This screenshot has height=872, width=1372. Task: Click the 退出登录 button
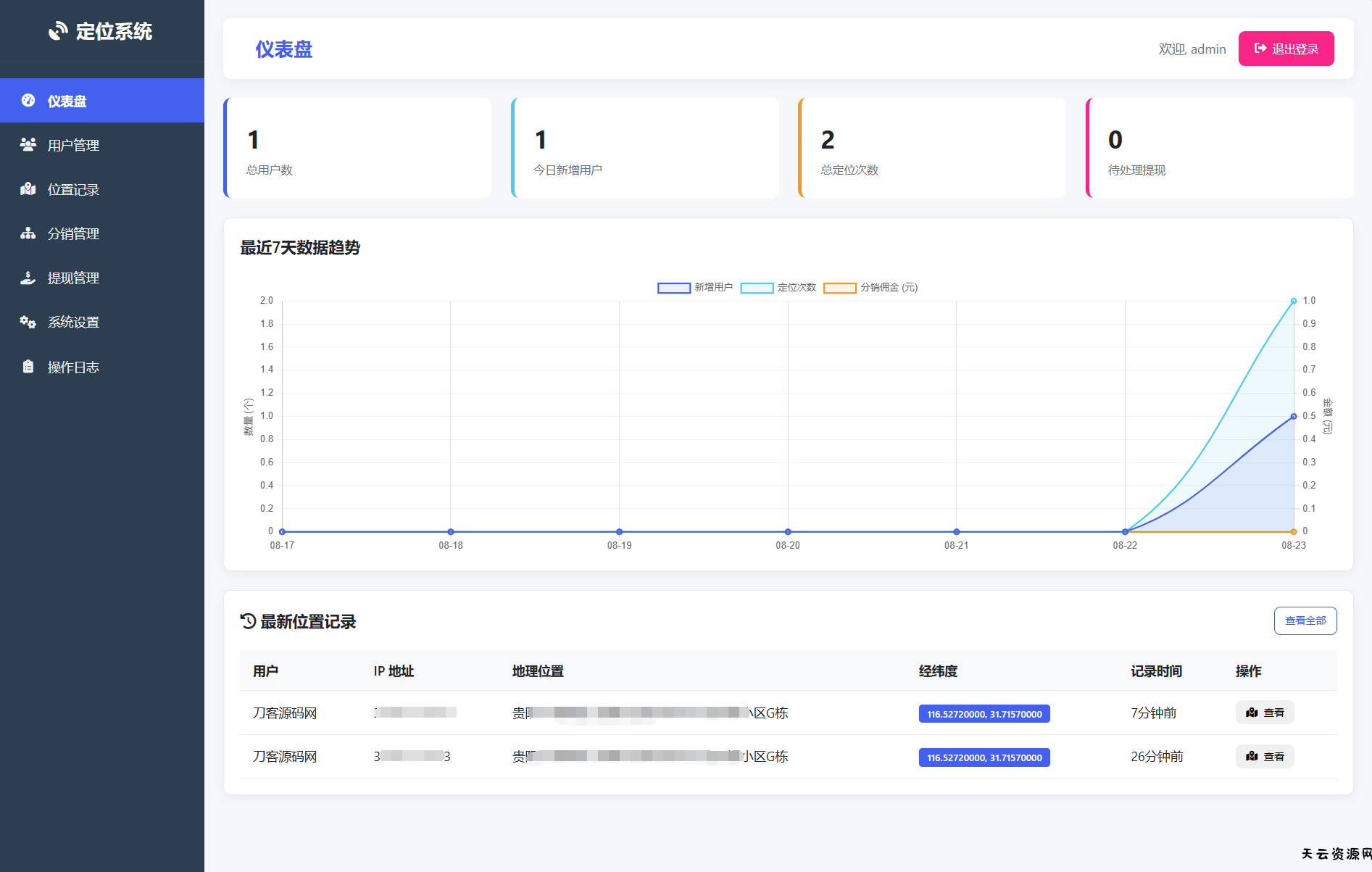(1286, 49)
